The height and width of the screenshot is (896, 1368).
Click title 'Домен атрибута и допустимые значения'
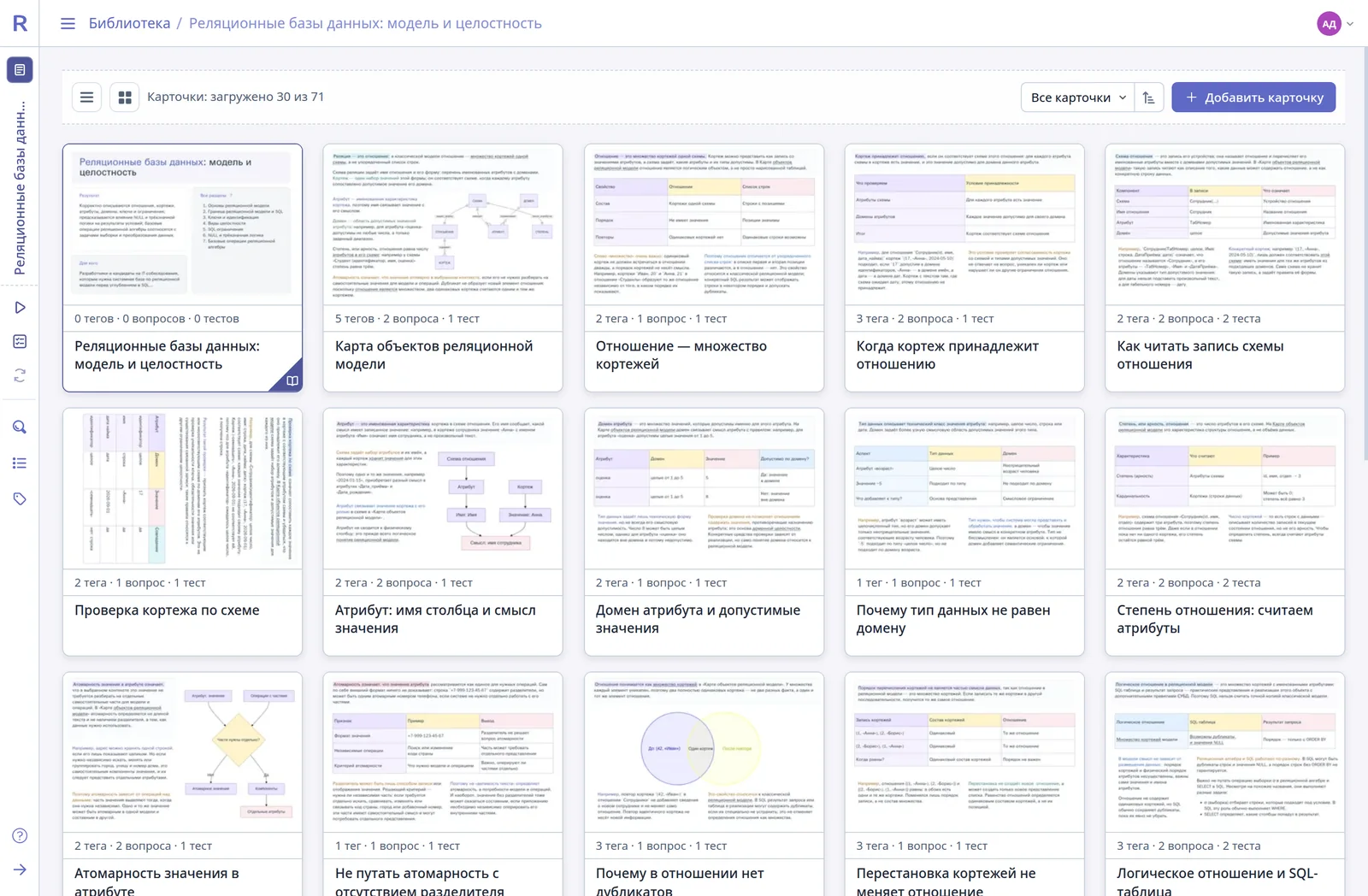pyautogui.click(x=698, y=619)
